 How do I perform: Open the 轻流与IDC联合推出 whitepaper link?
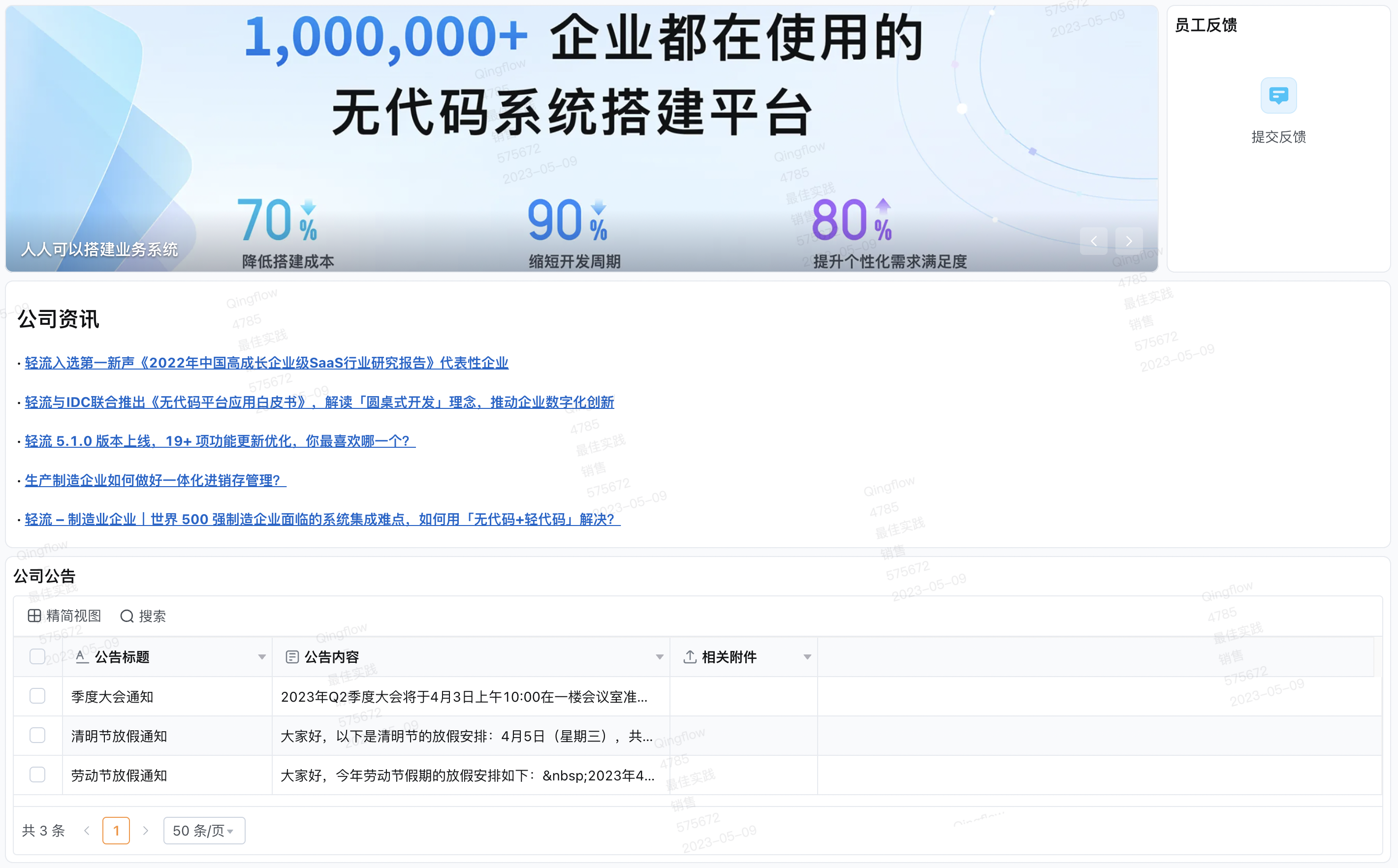319,402
